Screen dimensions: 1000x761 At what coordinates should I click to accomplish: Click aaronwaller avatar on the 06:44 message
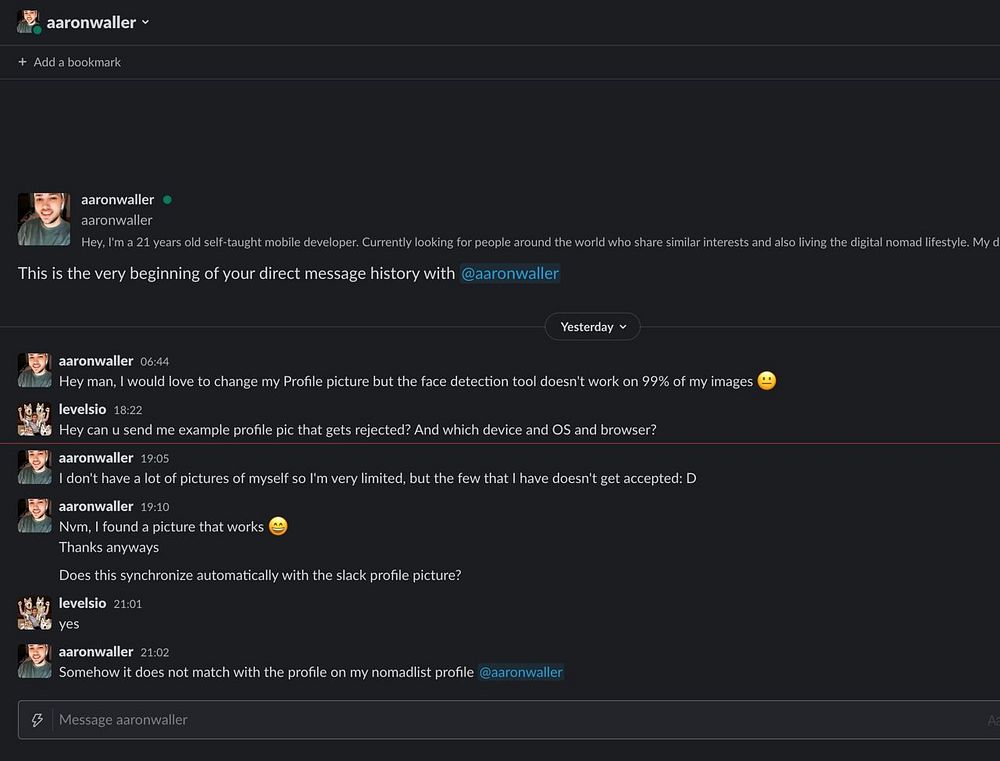tap(34, 370)
